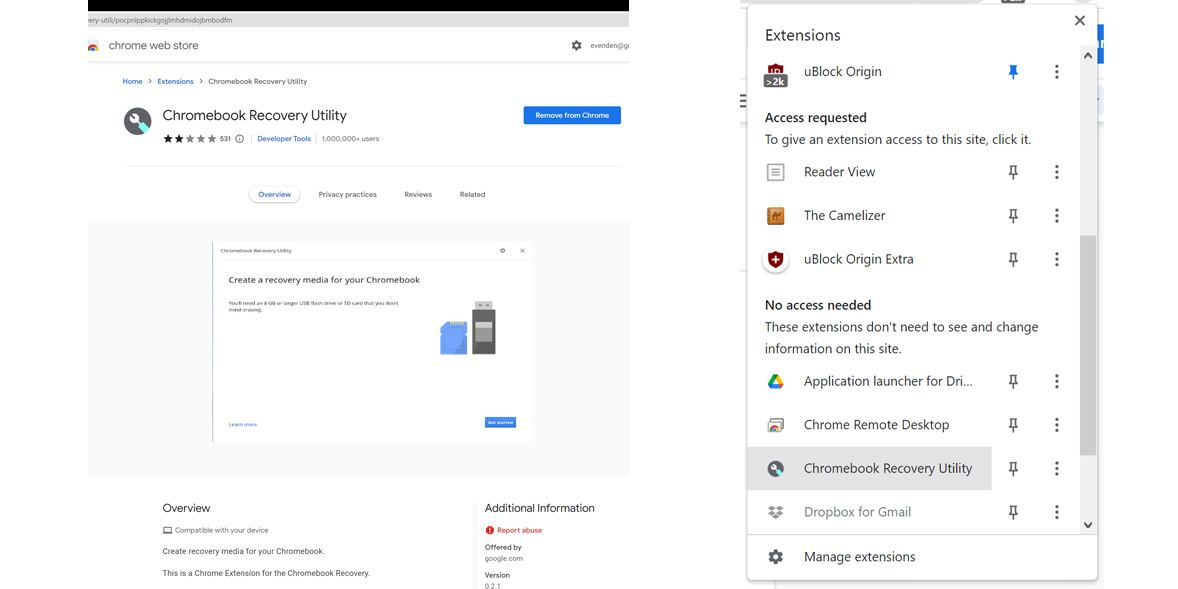Pin Reader View to toolbar
Screen dimensions: 1178x589
1013,172
